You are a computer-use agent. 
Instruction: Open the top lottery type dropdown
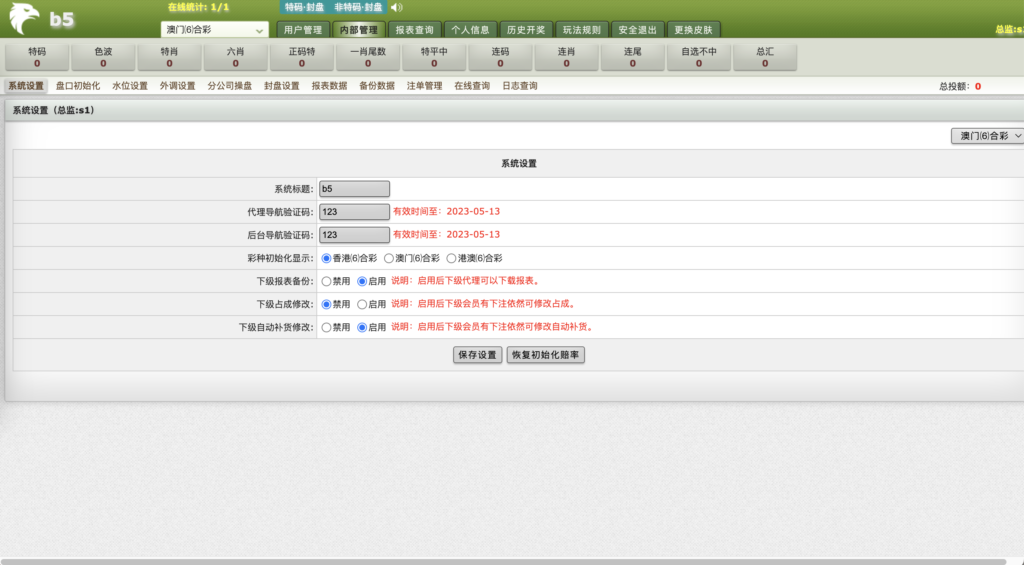pyautogui.click(x=214, y=30)
